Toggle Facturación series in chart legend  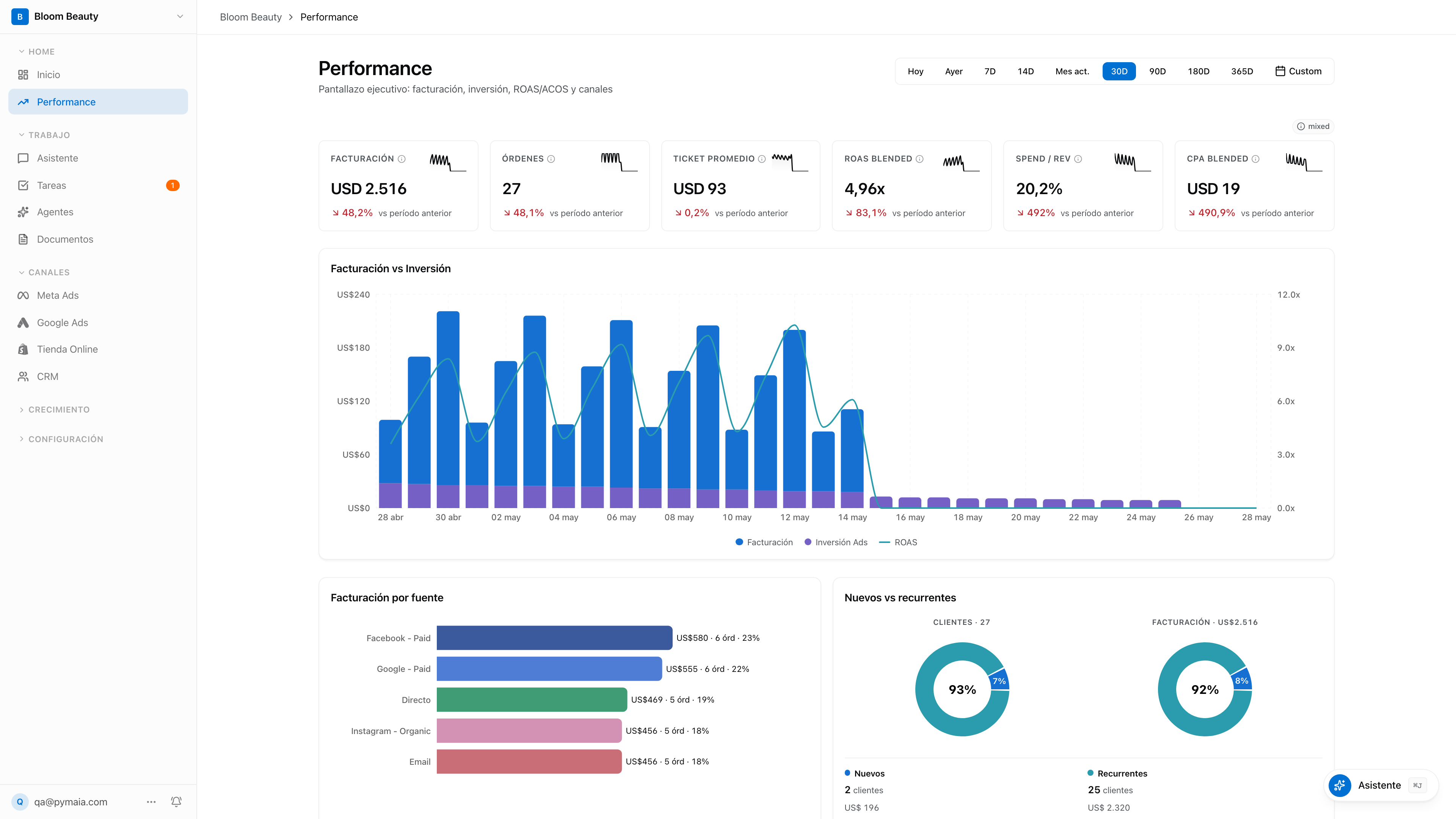click(764, 542)
